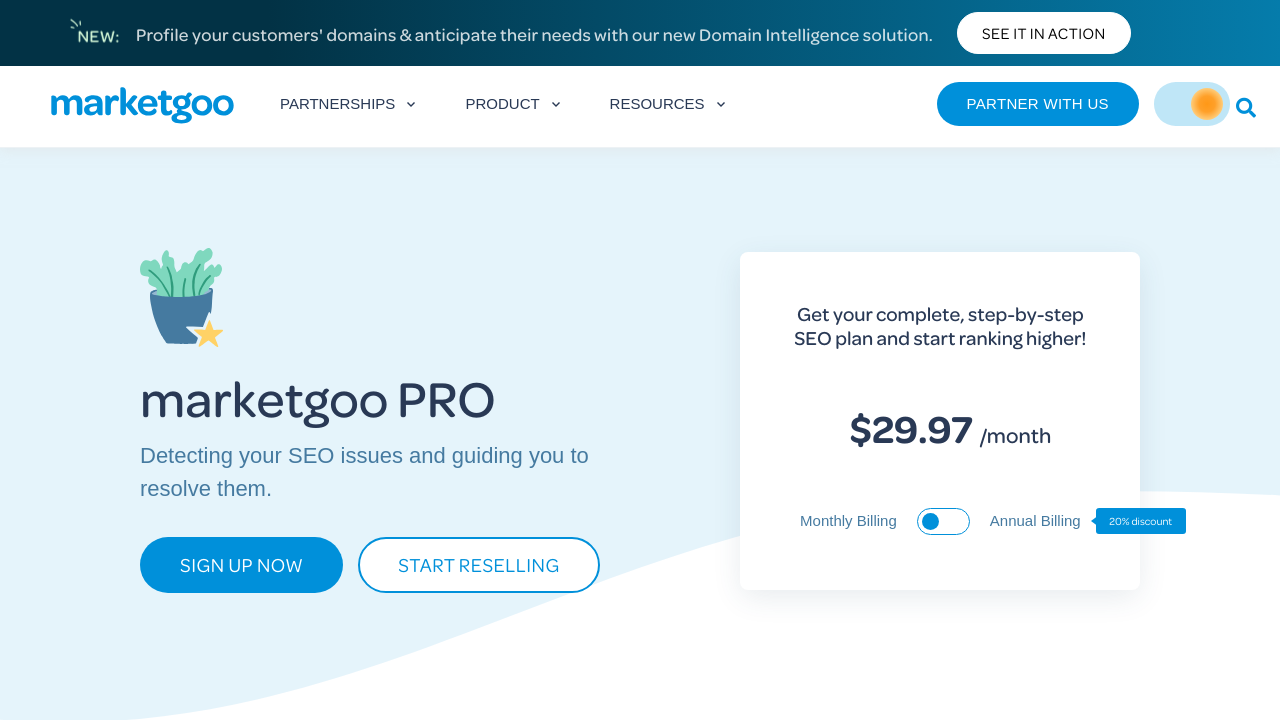The height and width of the screenshot is (720, 1280).
Task: Select the Annual Billing option label
Action: (1035, 521)
